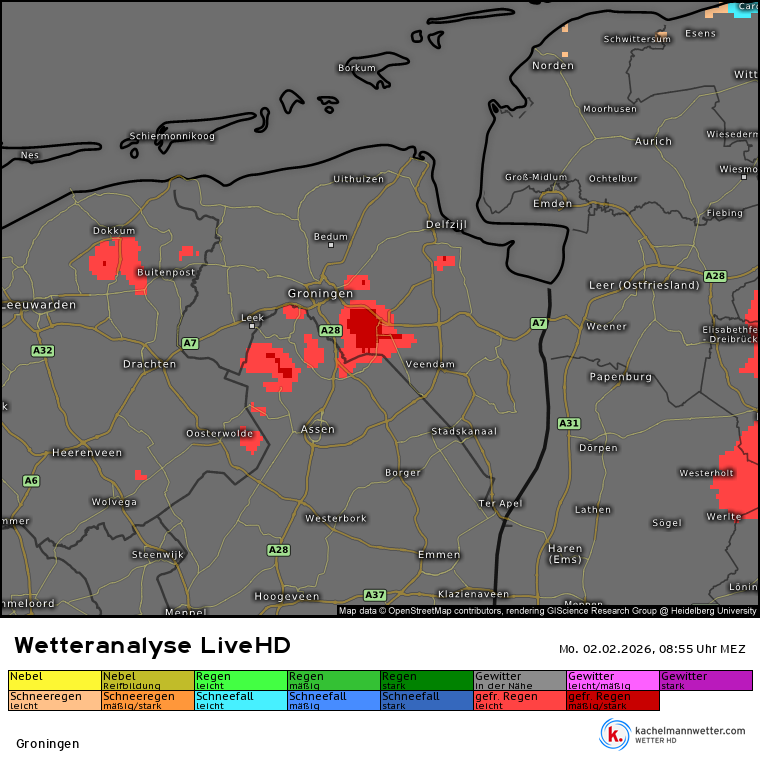
Task: Click the timestamp Mo. 02.02.2026, 08:55 Uhr MEZ
Action: [652, 649]
